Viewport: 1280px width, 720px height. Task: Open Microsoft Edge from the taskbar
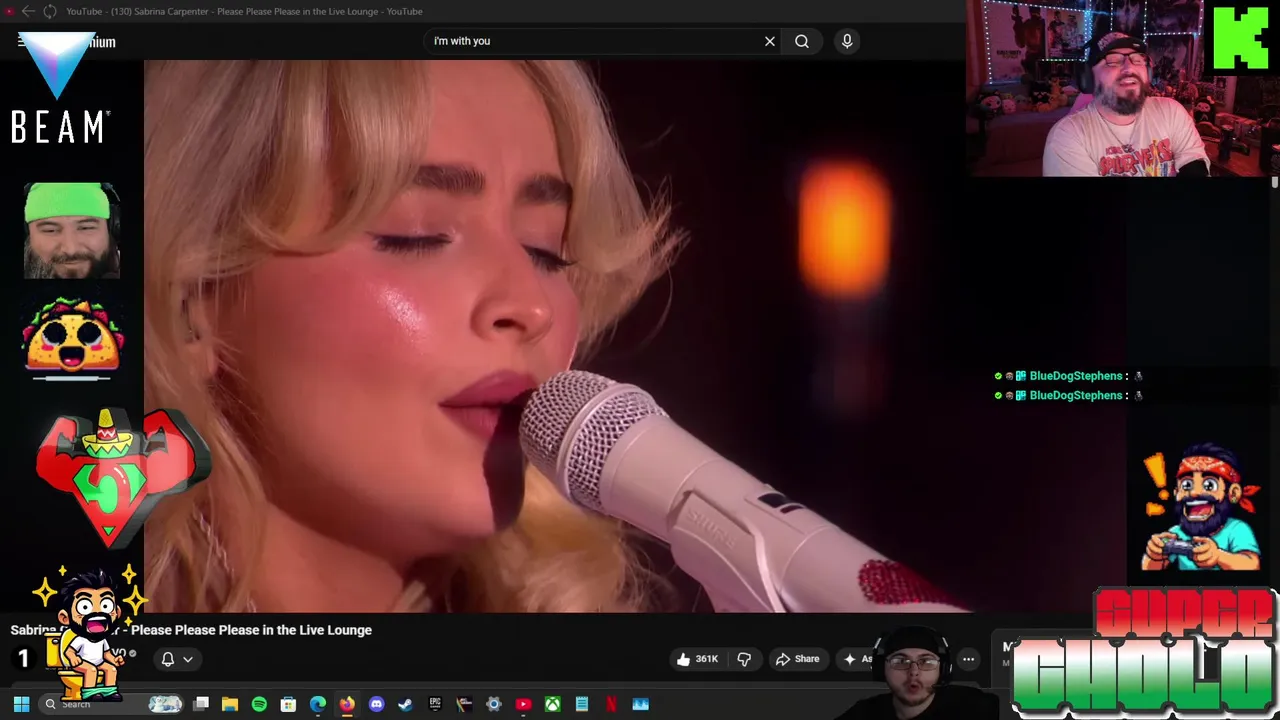click(x=318, y=704)
